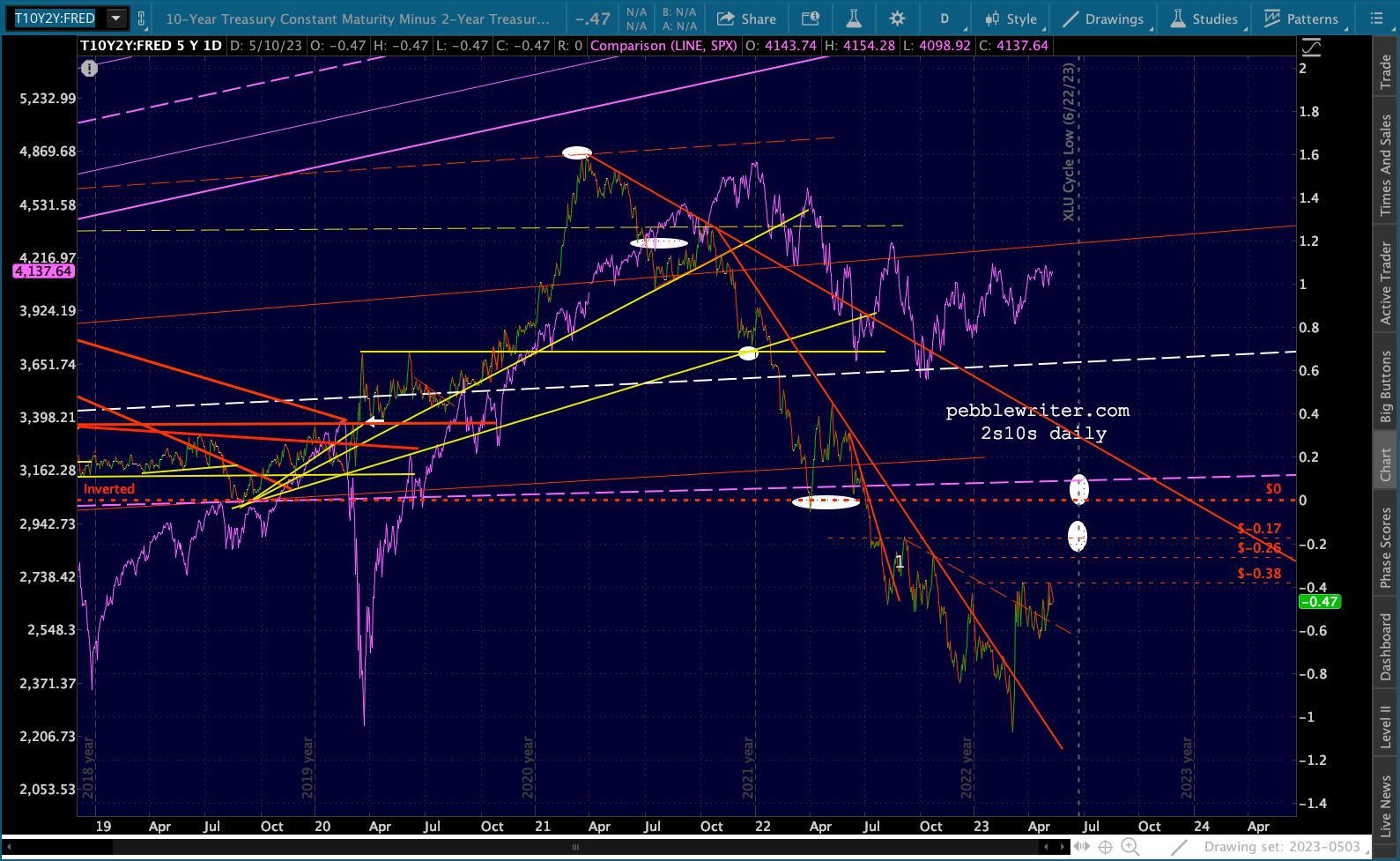This screenshot has height=861, width=1400.
Task: Click the horizontal scrollbar thumb grip
Action: (575, 847)
